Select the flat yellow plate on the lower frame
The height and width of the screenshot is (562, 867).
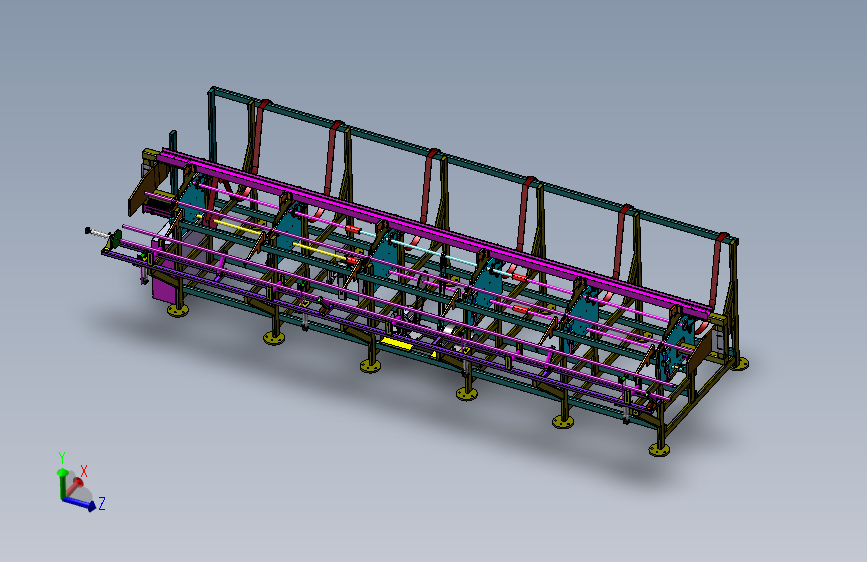tap(396, 344)
